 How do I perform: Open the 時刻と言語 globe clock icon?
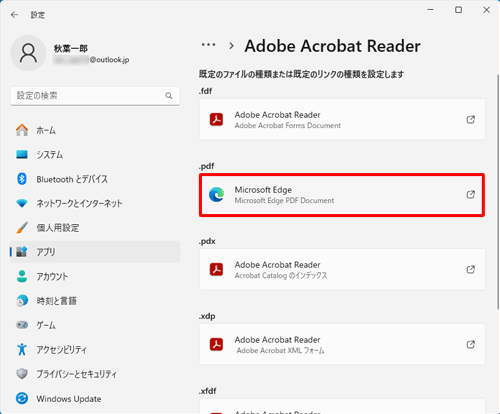click(22, 301)
